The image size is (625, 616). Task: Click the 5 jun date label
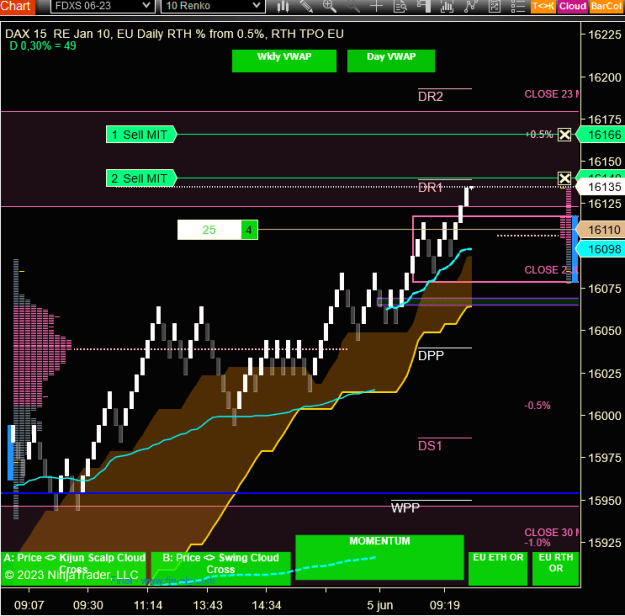[x=380, y=605]
